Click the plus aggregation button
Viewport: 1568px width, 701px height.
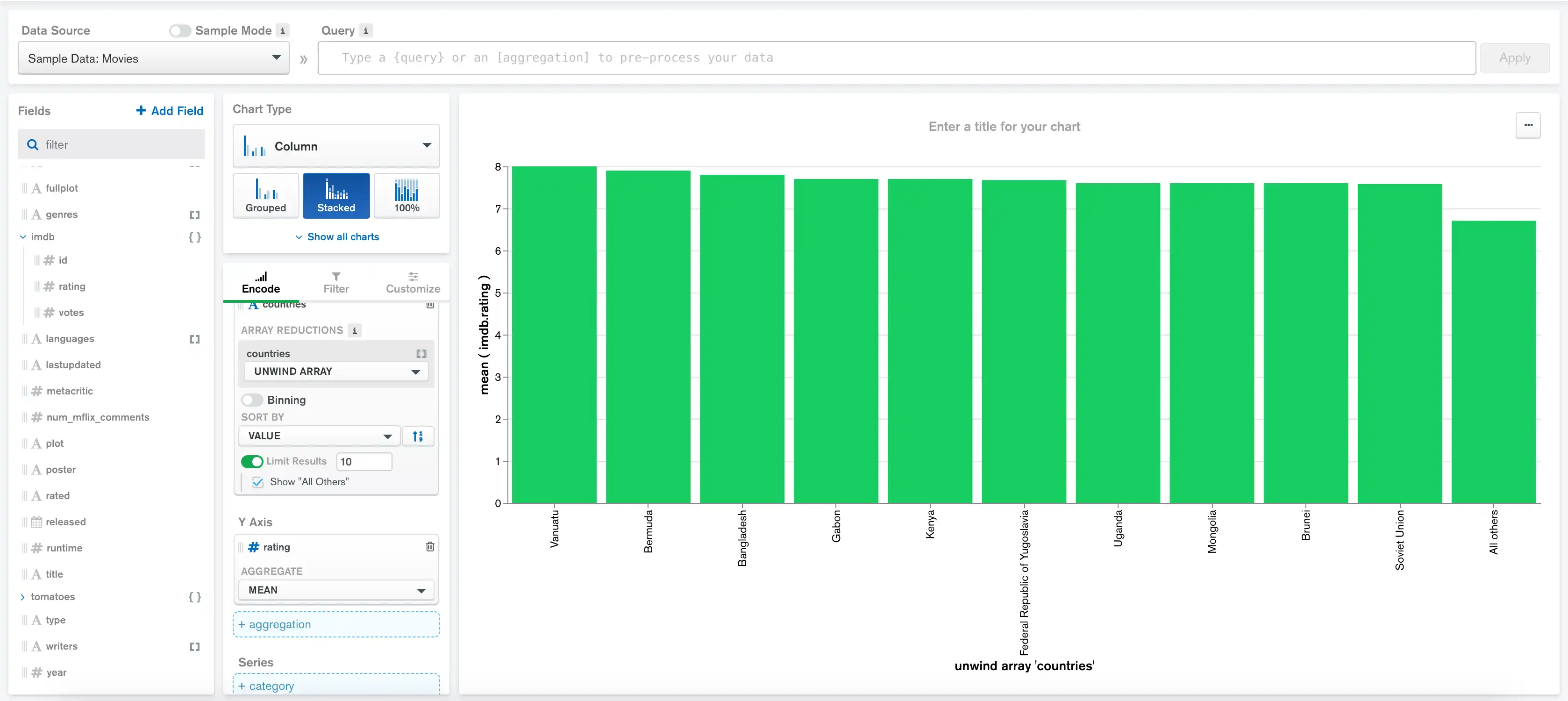pos(335,624)
